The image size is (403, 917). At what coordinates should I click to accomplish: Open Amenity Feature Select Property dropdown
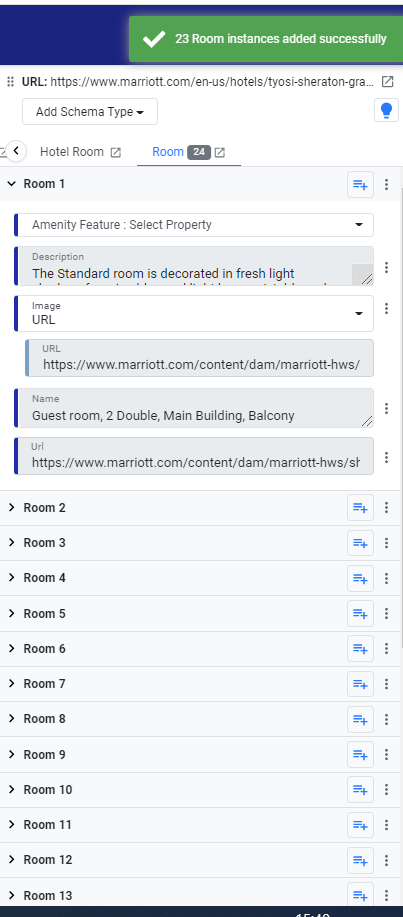194,225
